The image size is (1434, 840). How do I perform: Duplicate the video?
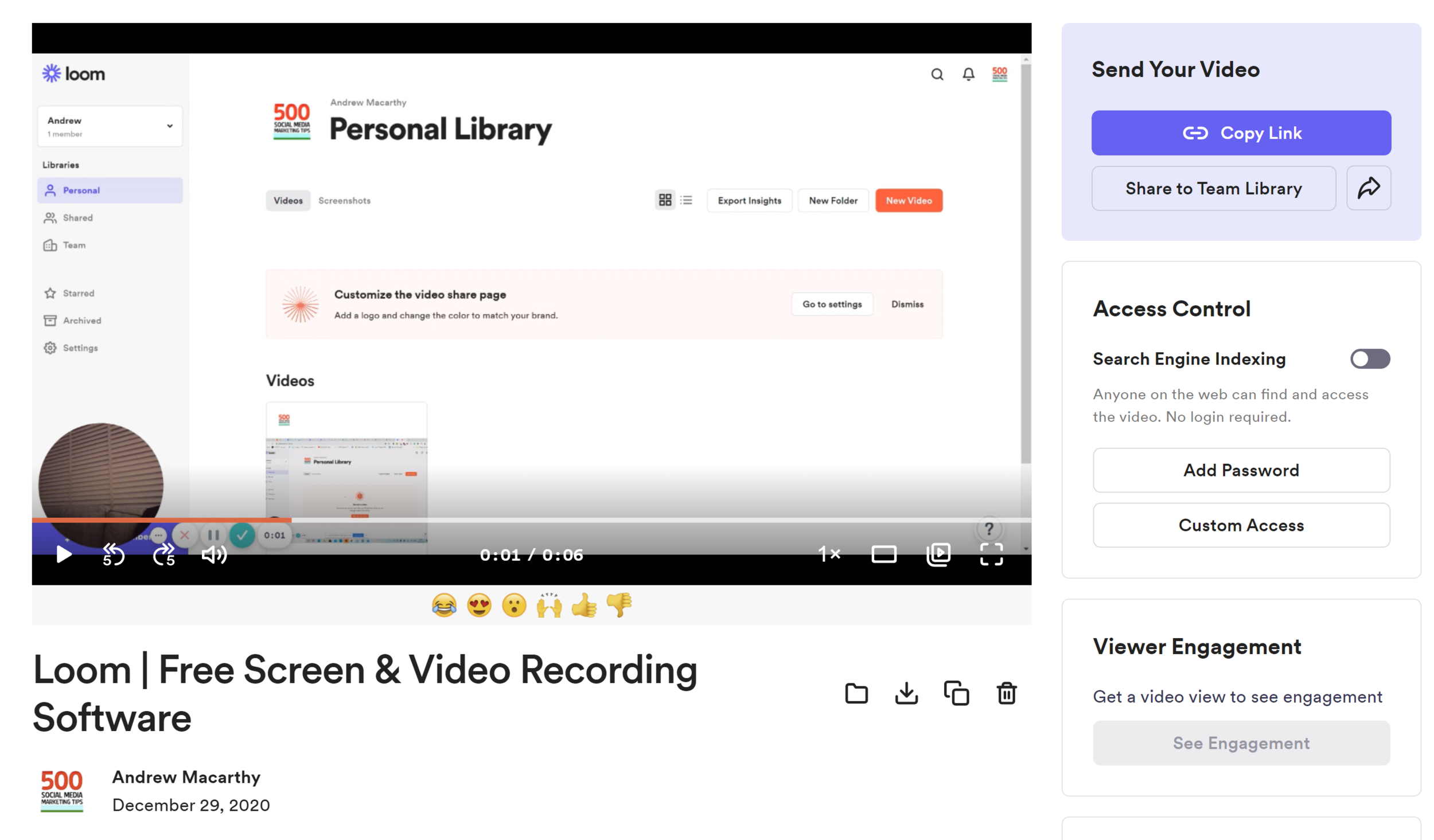956,693
